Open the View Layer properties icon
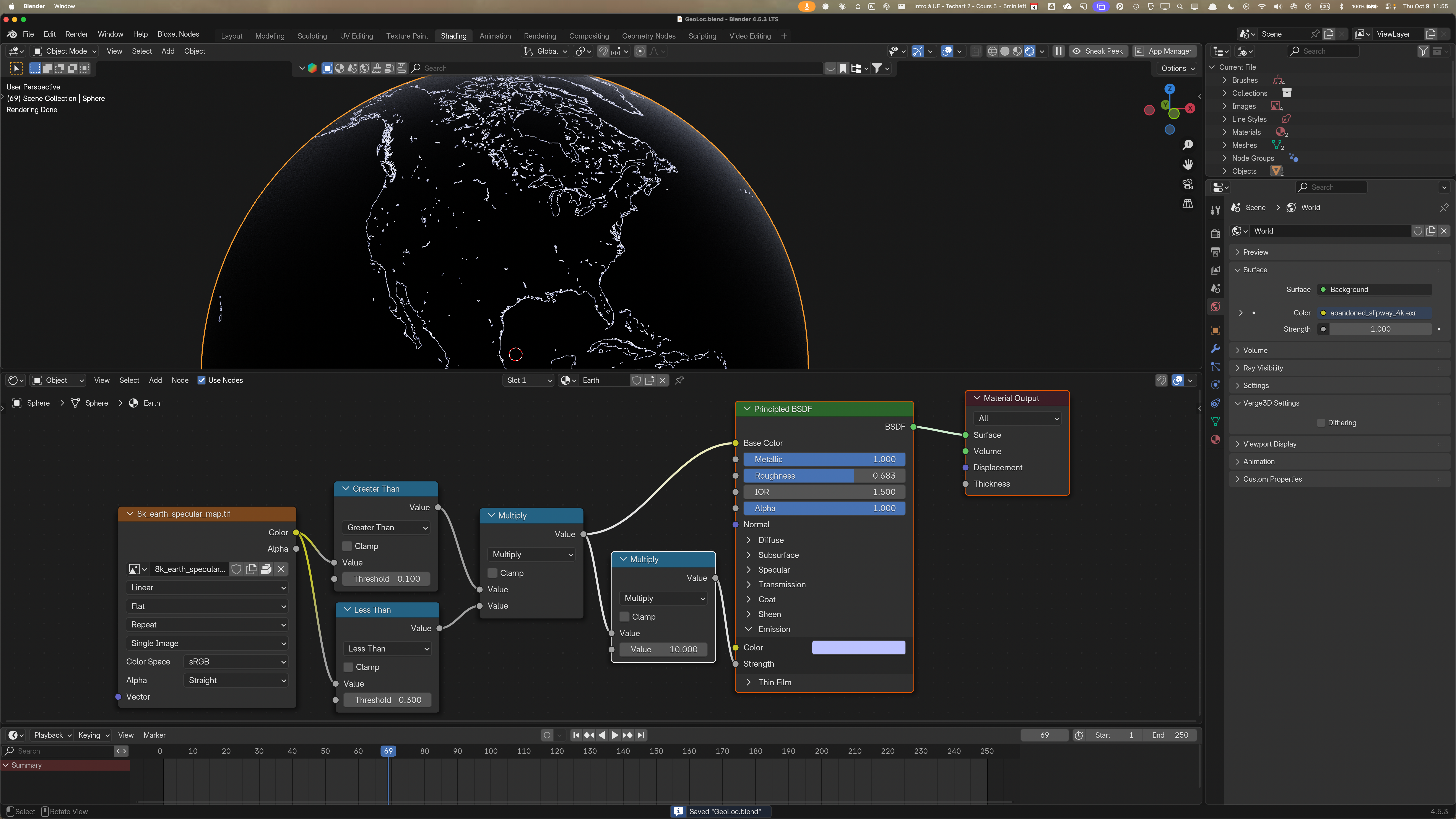Screen dimensions: 1456x819 pyautogui.click(x=1215, y=270)
